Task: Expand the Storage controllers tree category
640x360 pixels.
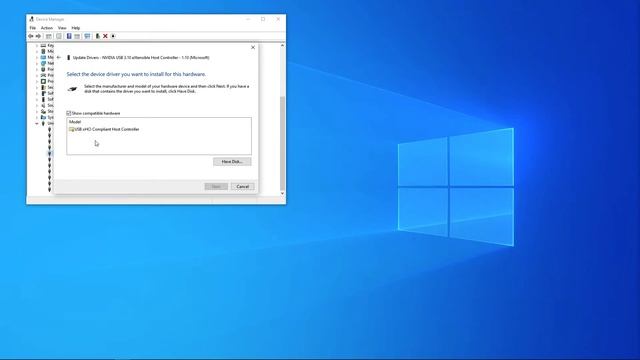Action: pos(37,111)
